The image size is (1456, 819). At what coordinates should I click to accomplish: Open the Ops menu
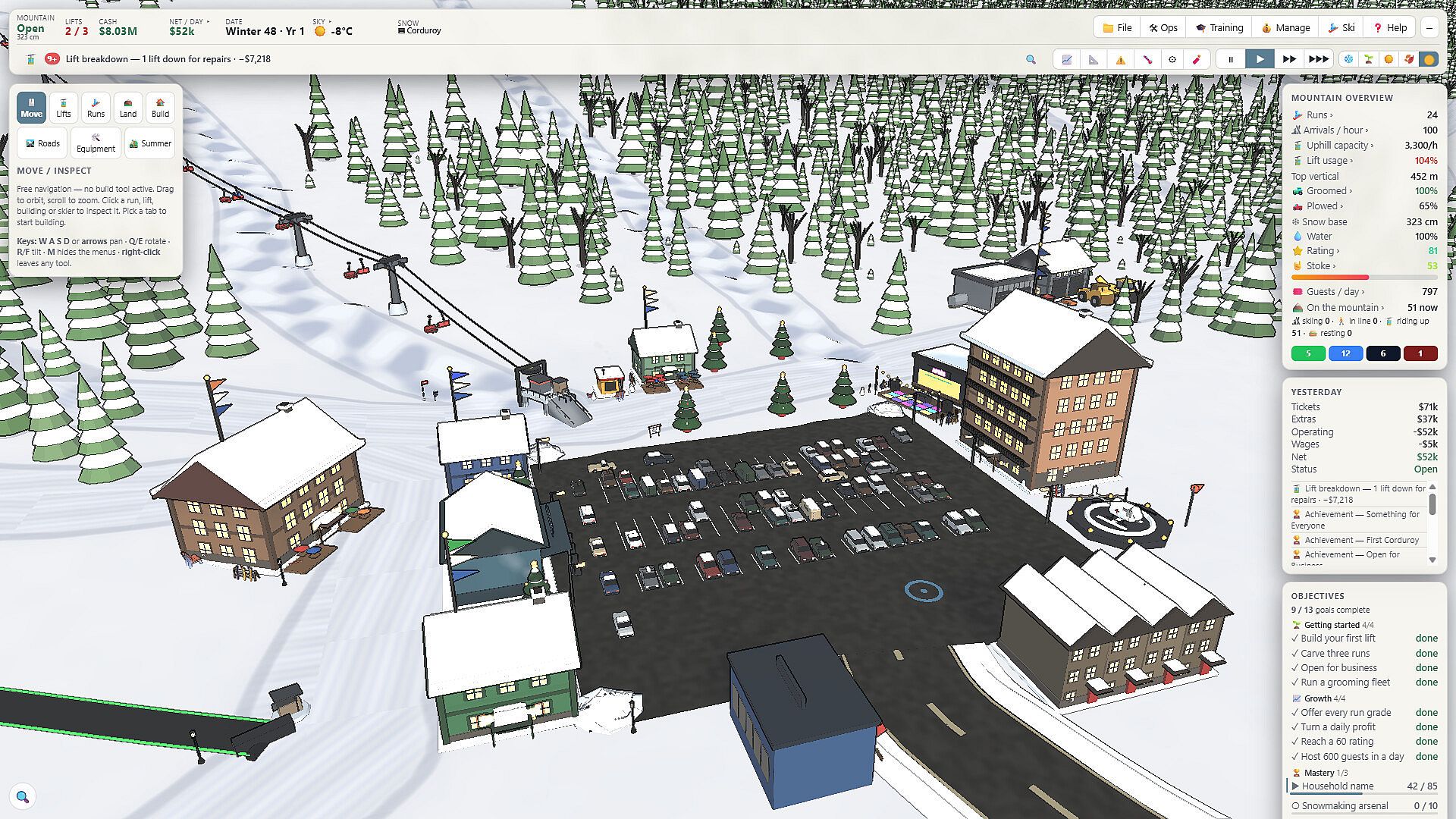1163,27
